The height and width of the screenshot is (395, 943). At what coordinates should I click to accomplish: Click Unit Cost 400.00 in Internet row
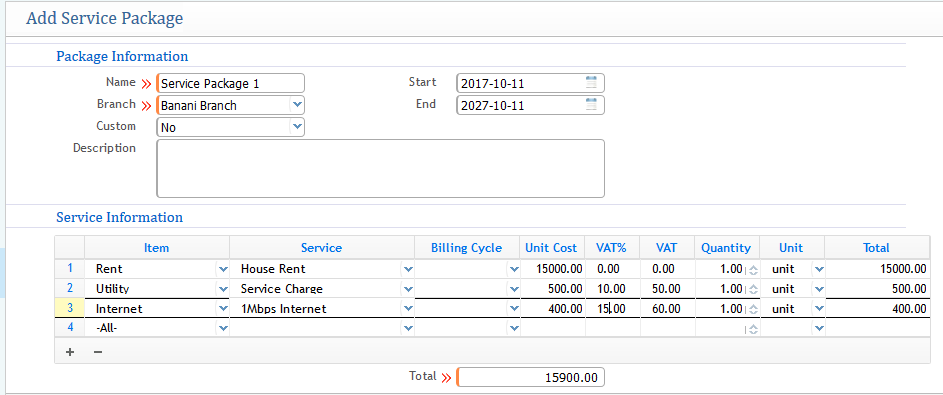pos(553,308)
